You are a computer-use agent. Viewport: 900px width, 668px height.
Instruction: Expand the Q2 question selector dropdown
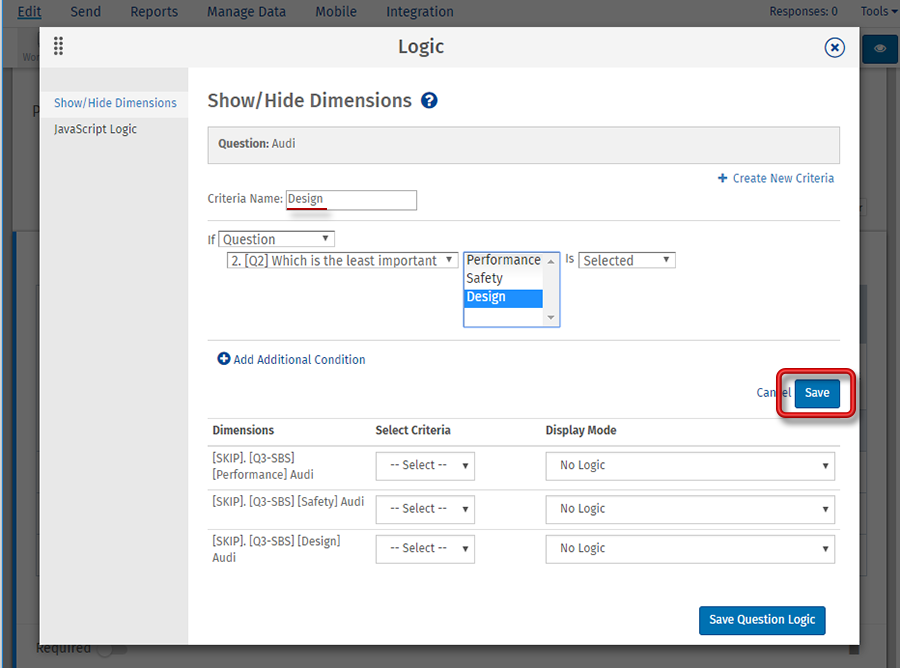click(342, 260)
